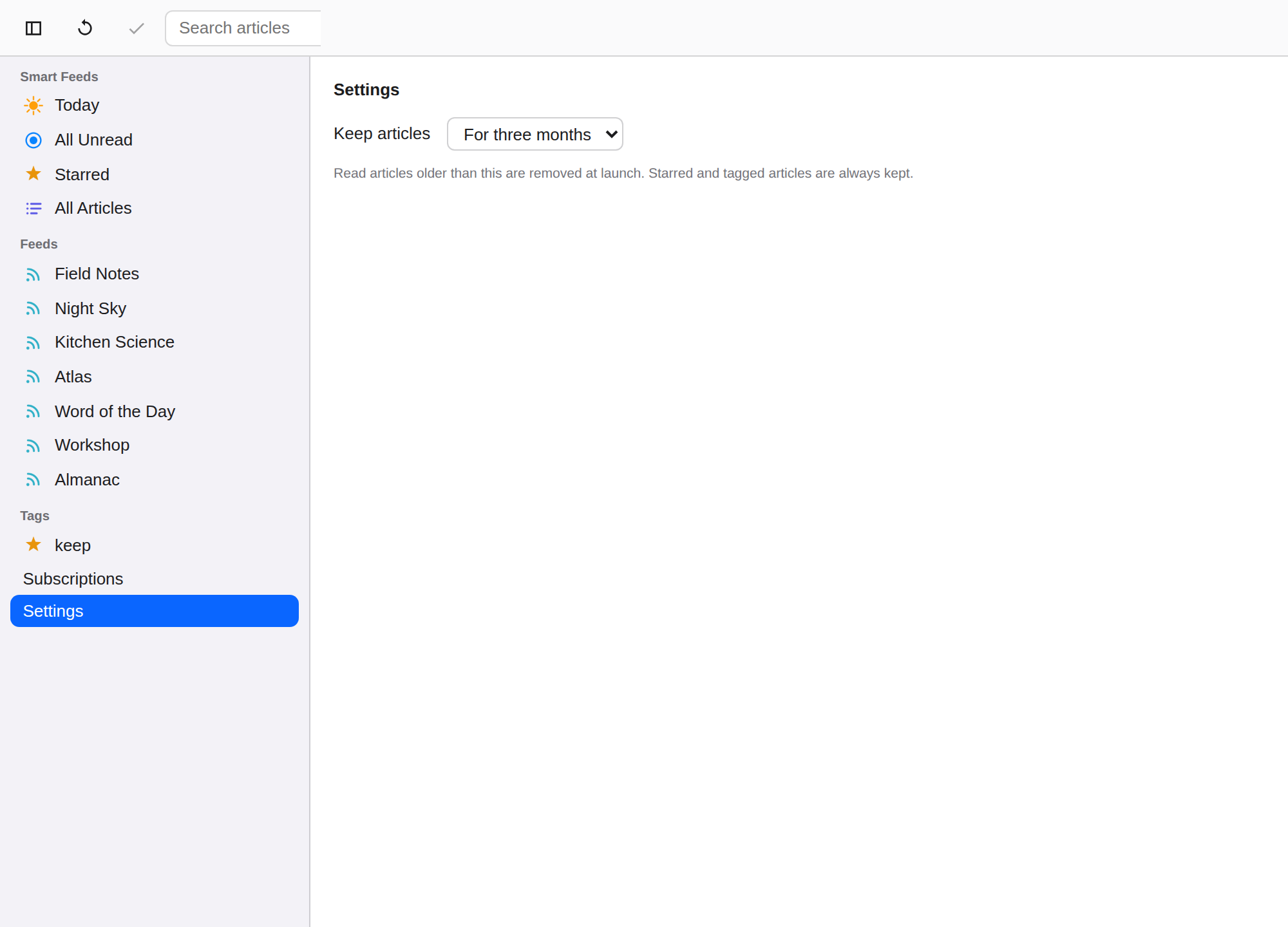
Task: Click the list icon beside All Articles
Action: point(33,209)
